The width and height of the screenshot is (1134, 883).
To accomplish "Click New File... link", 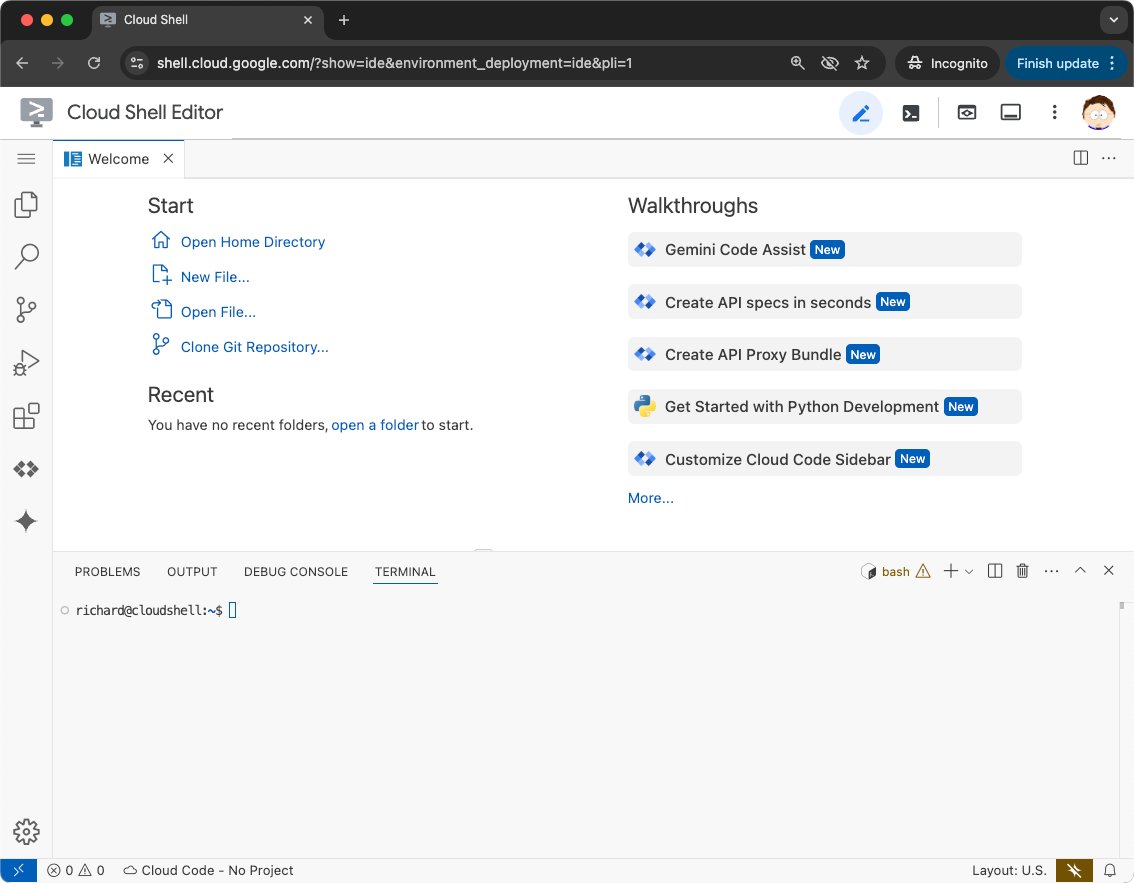I will pos(215,277).
